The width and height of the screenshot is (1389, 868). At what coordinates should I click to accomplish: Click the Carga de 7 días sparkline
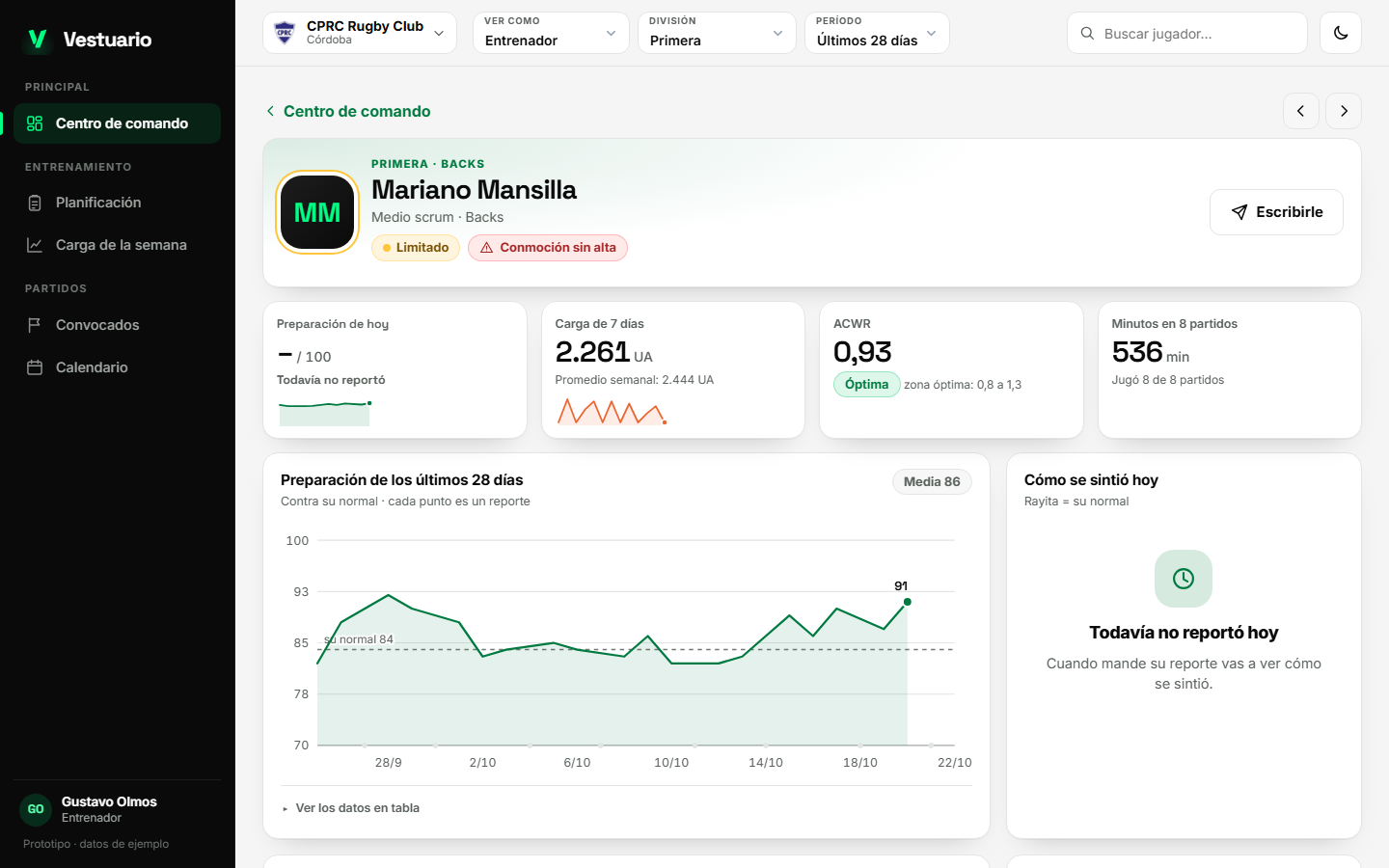tap(613, 412)
